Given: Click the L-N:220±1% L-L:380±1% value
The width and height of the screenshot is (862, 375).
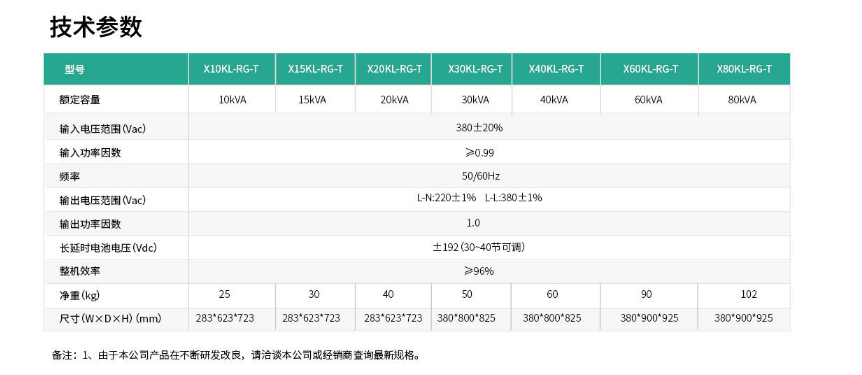Looking at the screenshot, I should coord(479,197).
